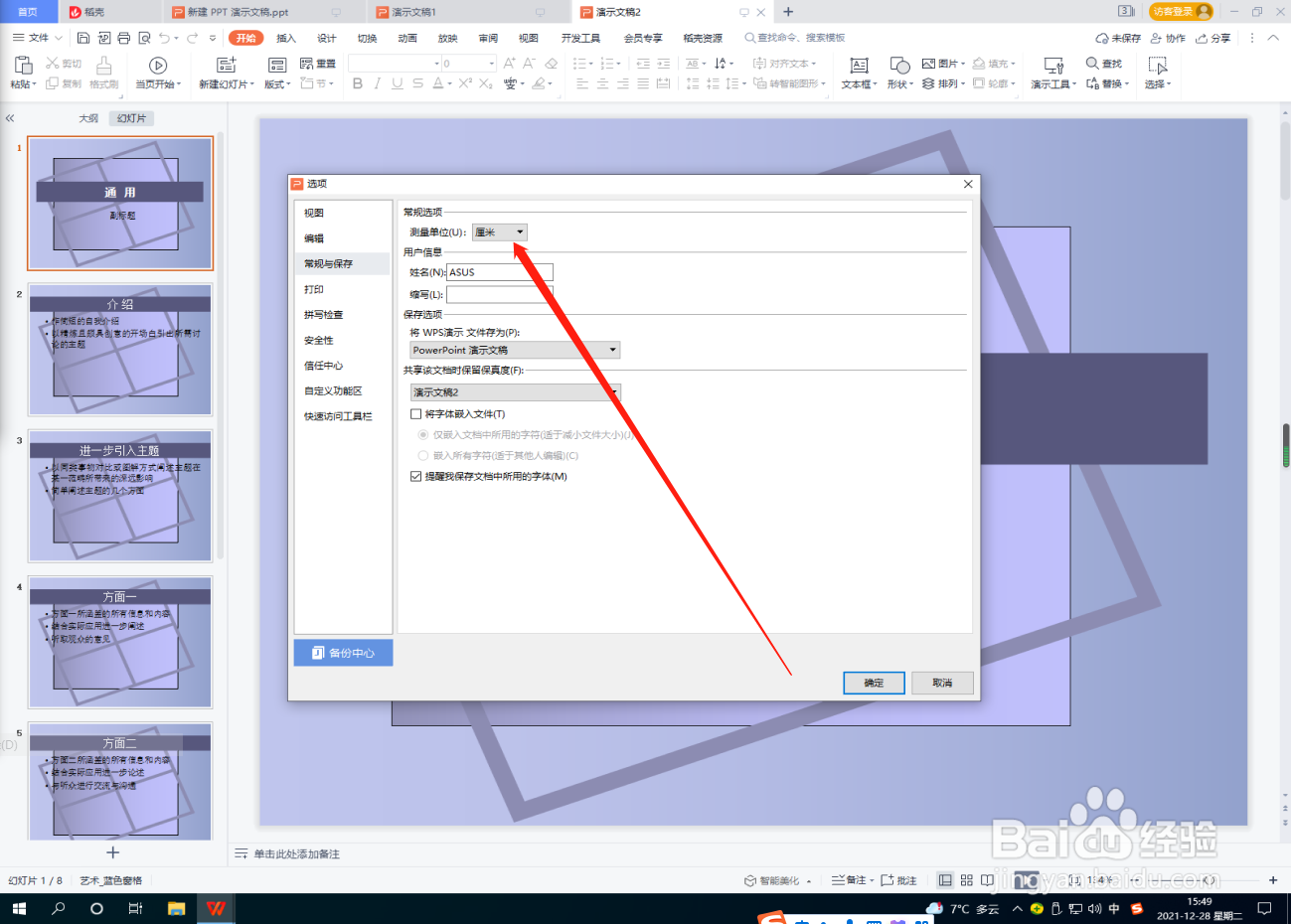Switch to the 大纲 outline pane tab
Screen dimensions: 1291x924
point(88,118)
